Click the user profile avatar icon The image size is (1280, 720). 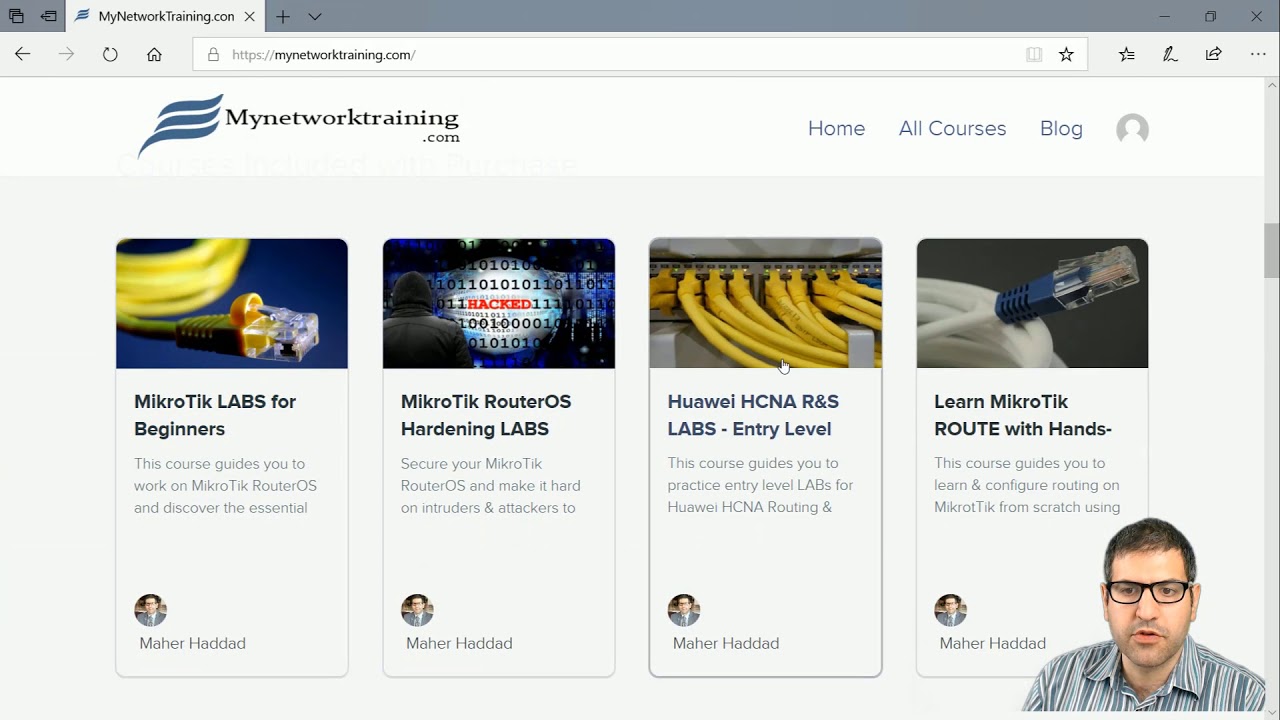(1132, 129)
